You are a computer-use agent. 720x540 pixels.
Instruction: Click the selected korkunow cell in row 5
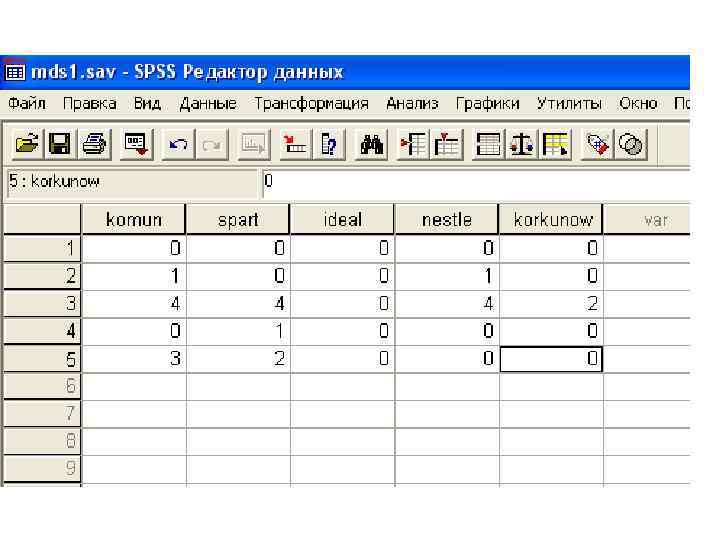pos(551,359)
